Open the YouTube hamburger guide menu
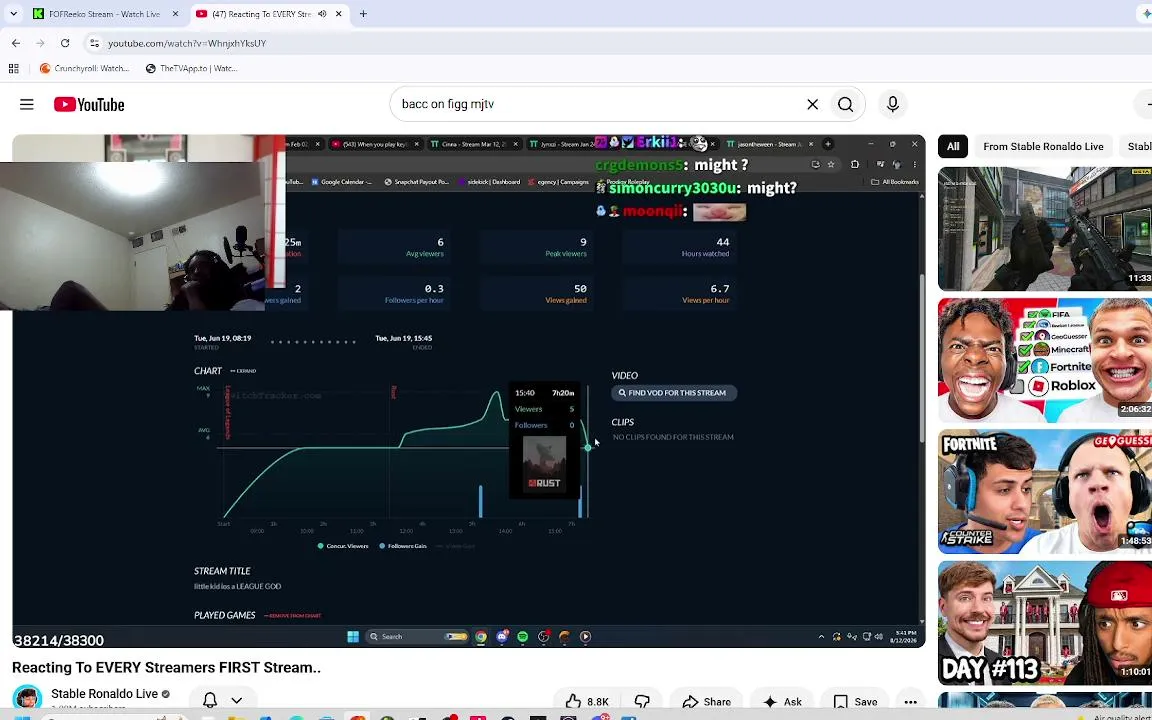 [26, 104]
